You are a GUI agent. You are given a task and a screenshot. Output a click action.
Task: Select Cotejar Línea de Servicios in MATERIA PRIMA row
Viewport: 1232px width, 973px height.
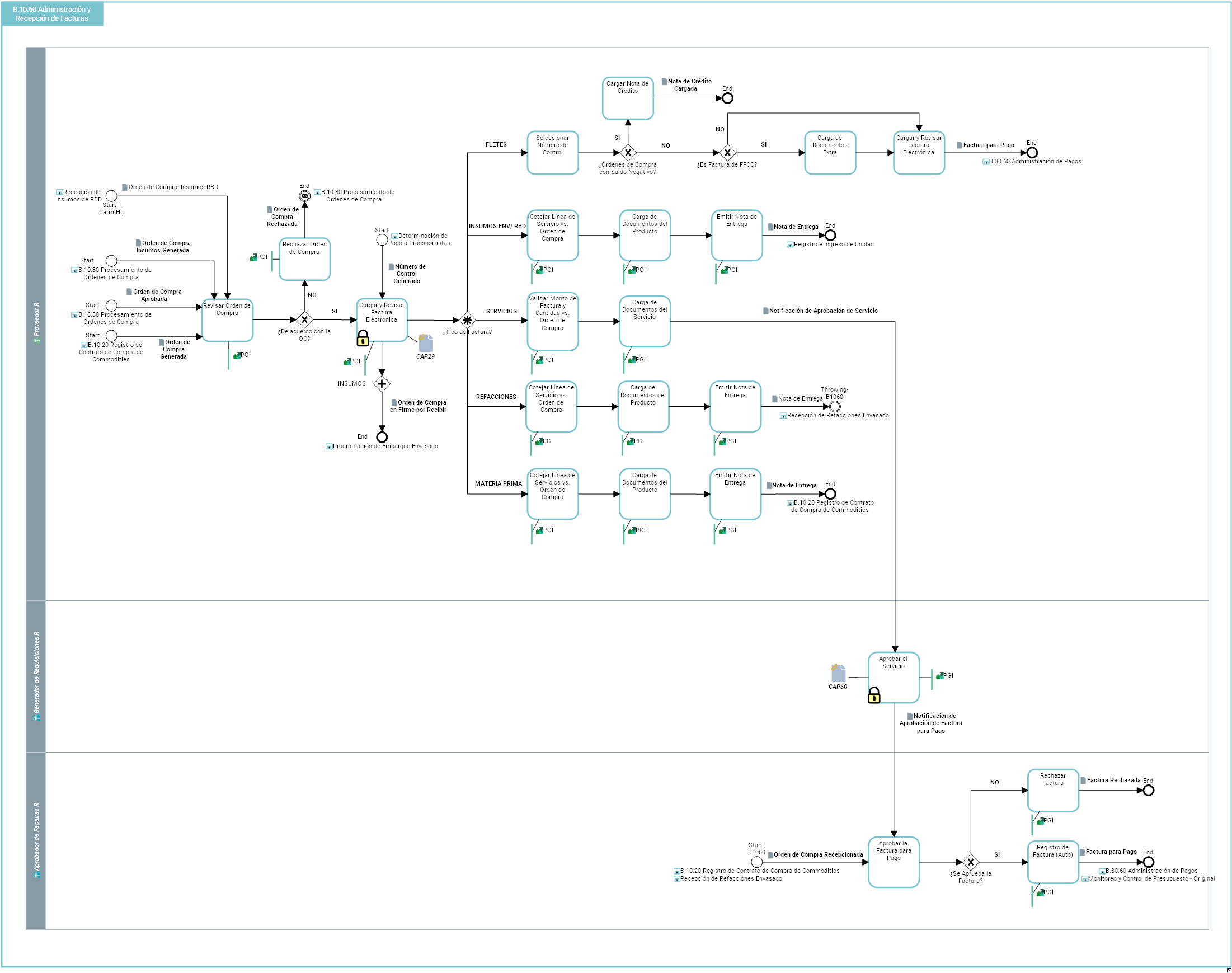pyautogui.click(x=552, y=495)
